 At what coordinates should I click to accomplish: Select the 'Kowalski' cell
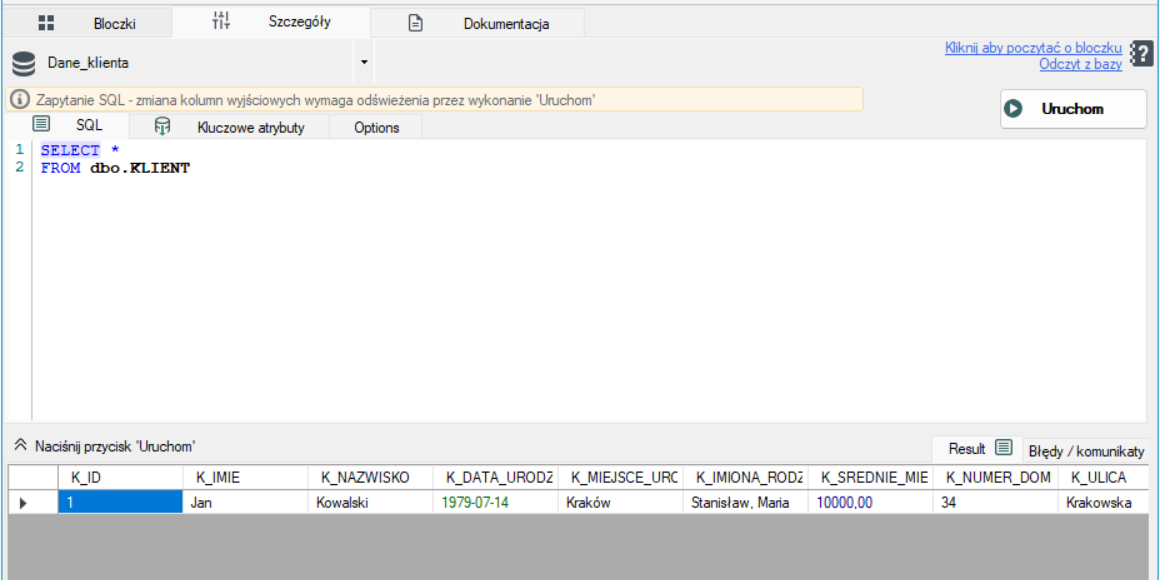tap(371, 502)
